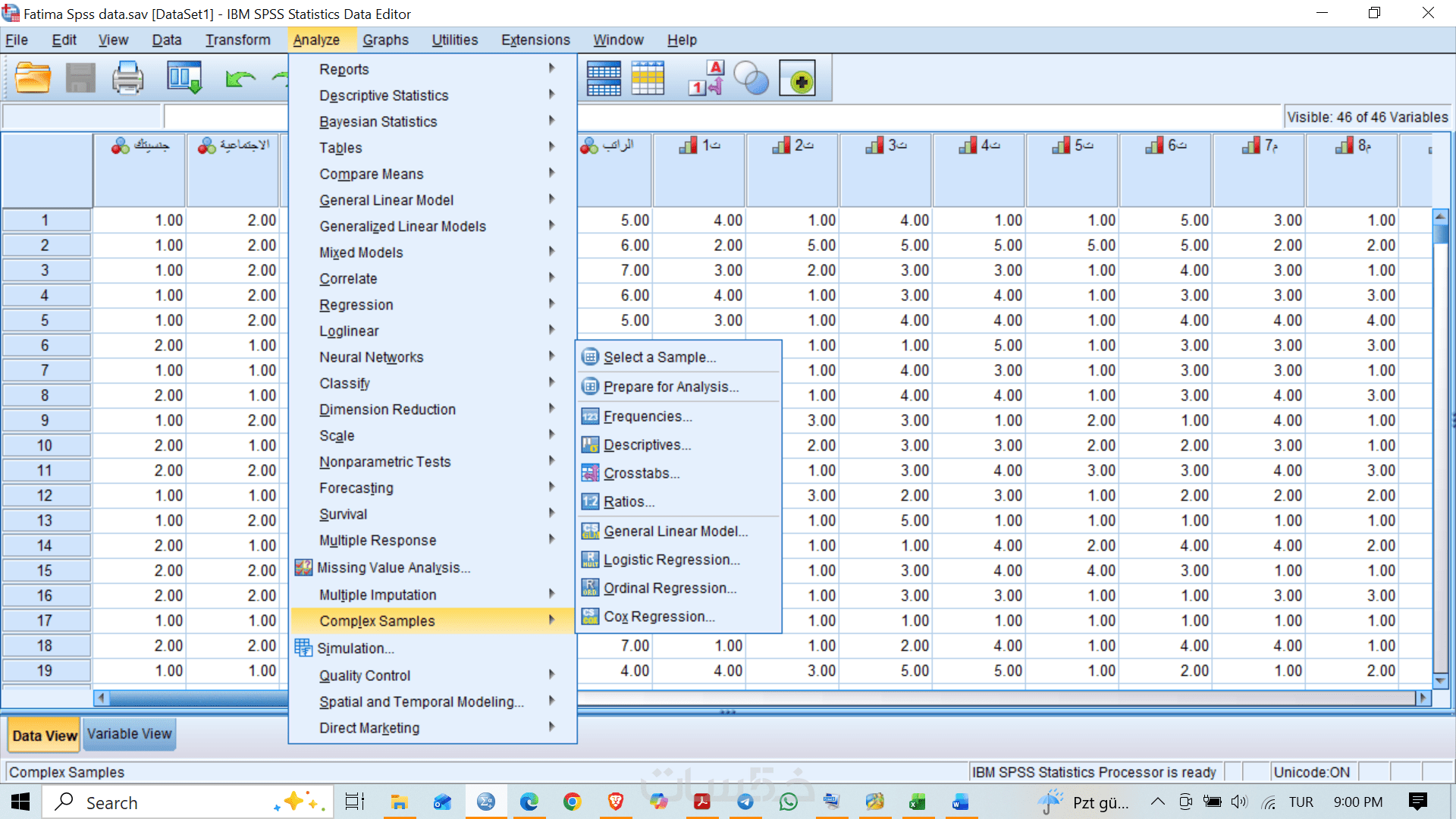Select row 10 header
Viewport: 1456px width, 819px height.
(x=45, y=446)
